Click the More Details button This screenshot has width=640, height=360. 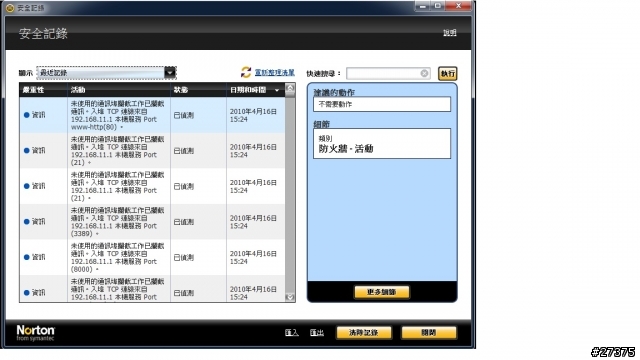382,292
